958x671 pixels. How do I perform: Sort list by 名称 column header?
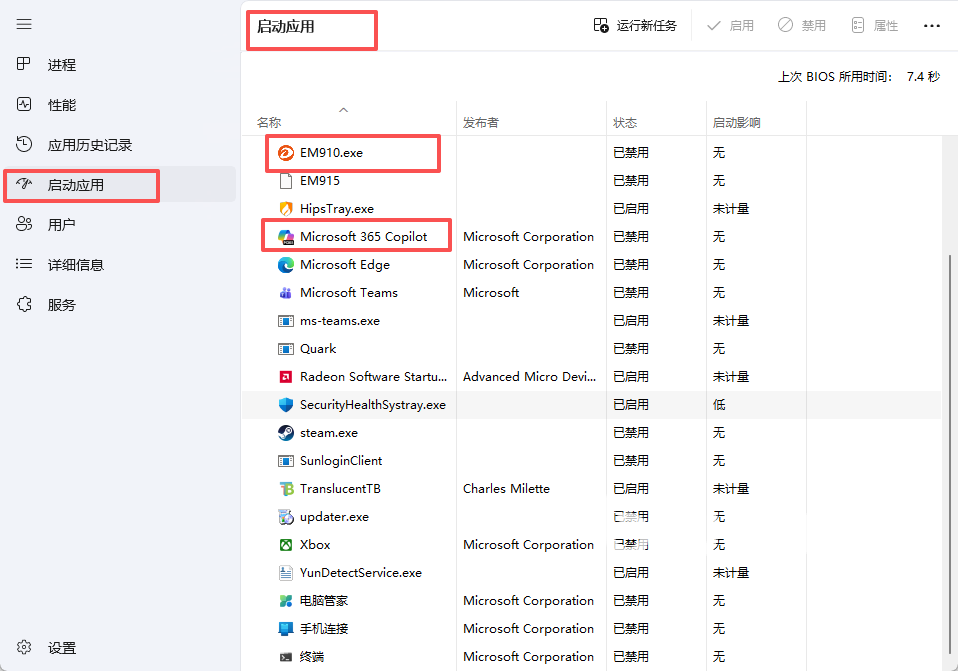pos(269,123)
